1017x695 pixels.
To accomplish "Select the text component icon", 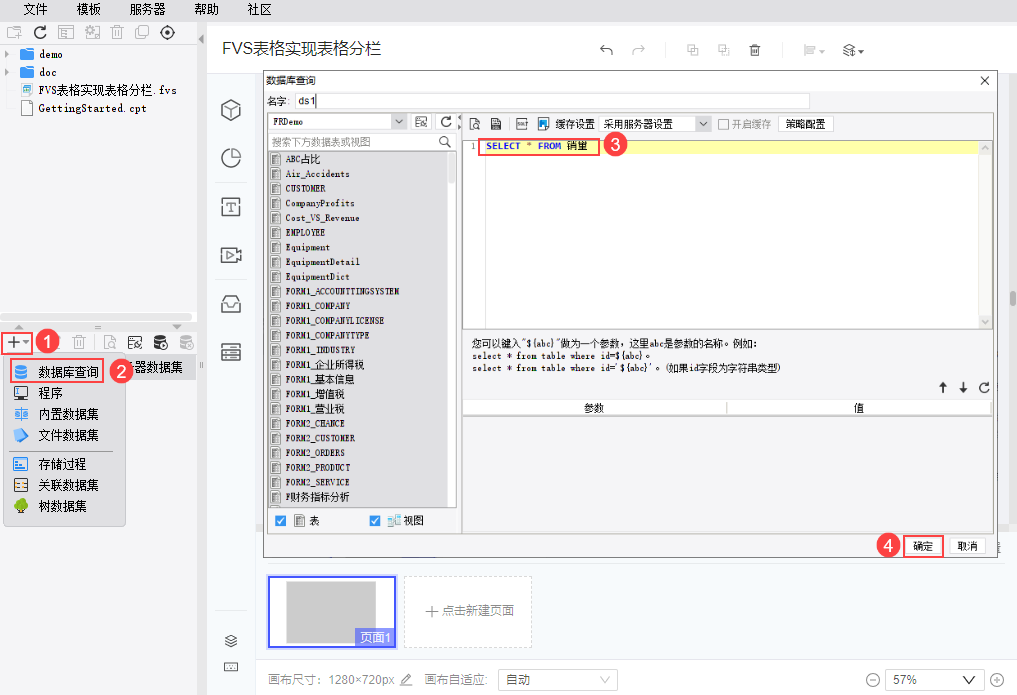I will click(x=231, y=207).
